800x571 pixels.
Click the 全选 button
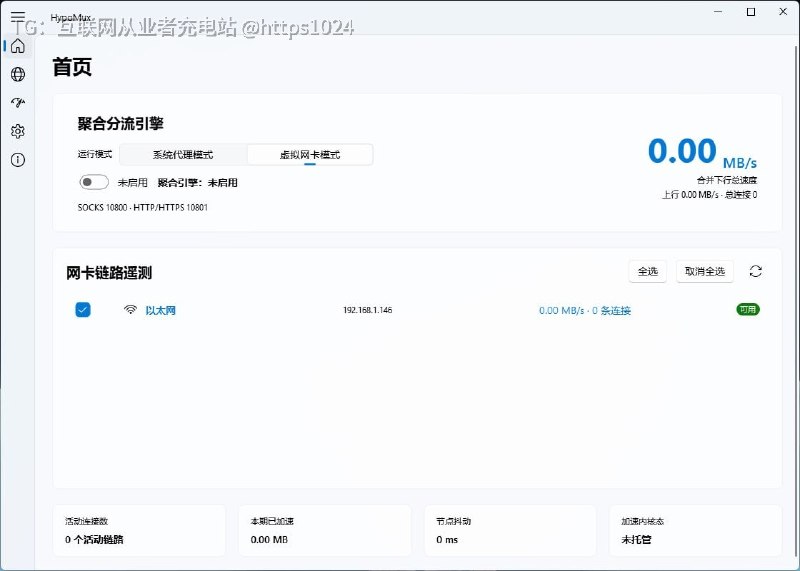[647, 271]
